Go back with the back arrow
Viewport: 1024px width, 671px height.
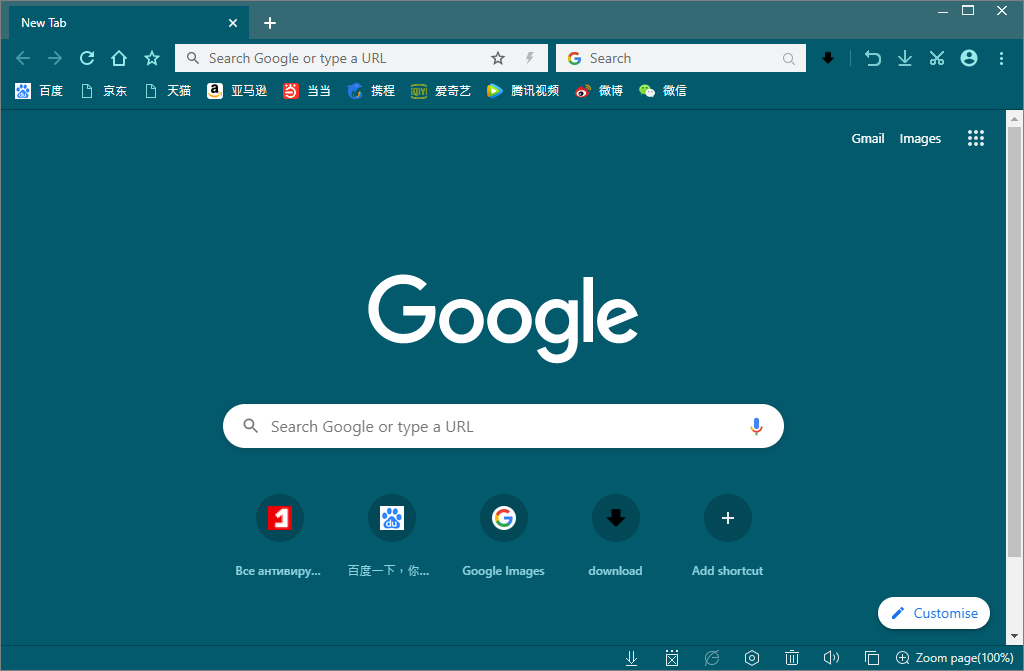23,58
